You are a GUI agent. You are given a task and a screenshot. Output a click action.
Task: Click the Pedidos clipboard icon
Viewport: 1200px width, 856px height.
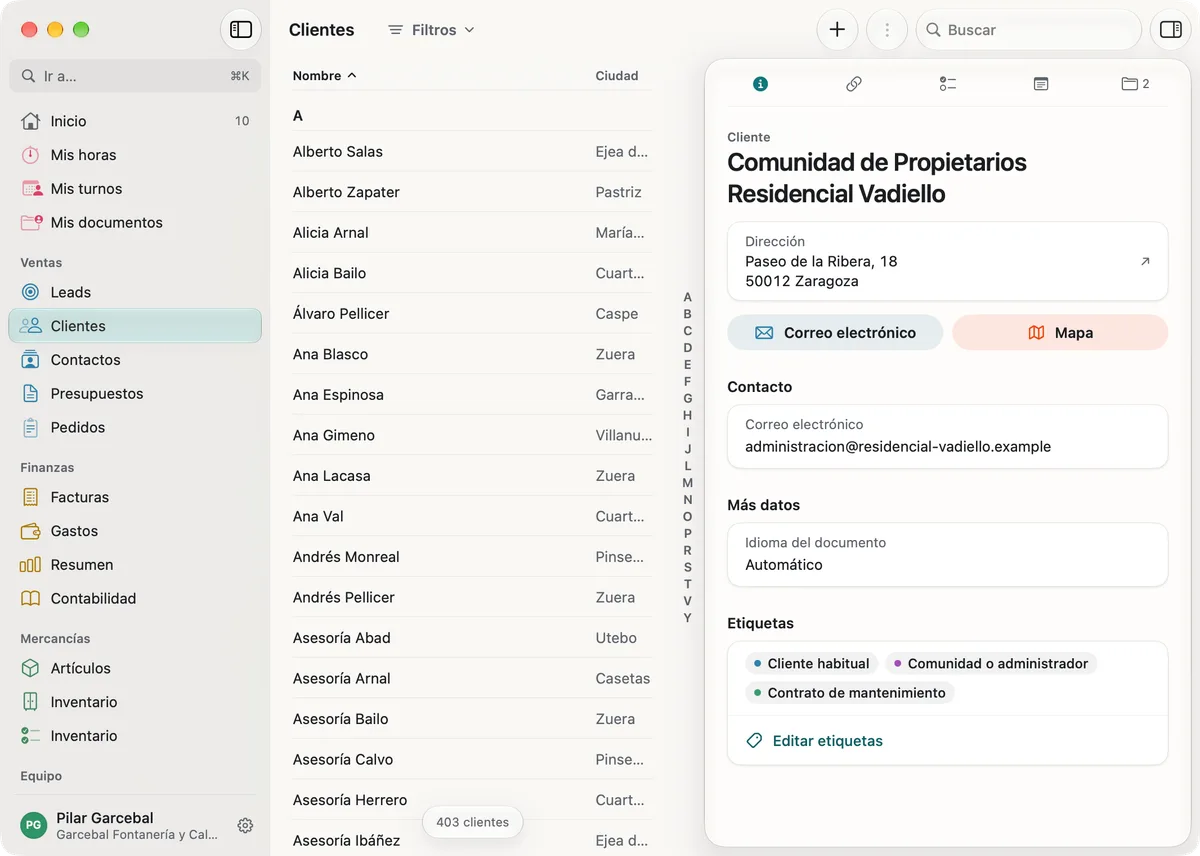pos(31,427)
